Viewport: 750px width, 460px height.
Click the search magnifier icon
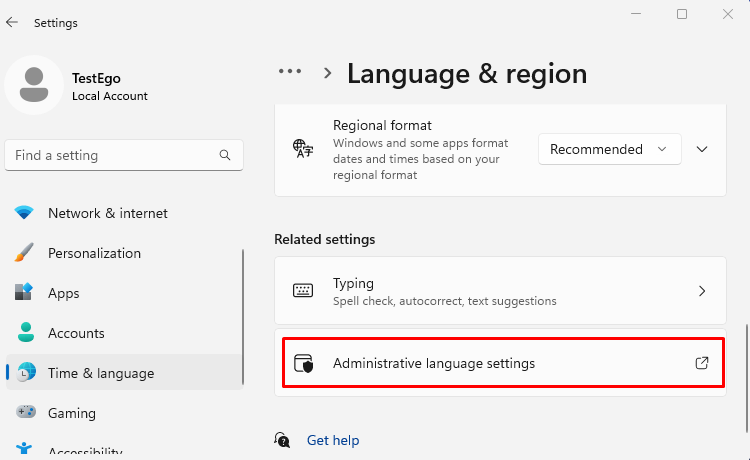225,155
